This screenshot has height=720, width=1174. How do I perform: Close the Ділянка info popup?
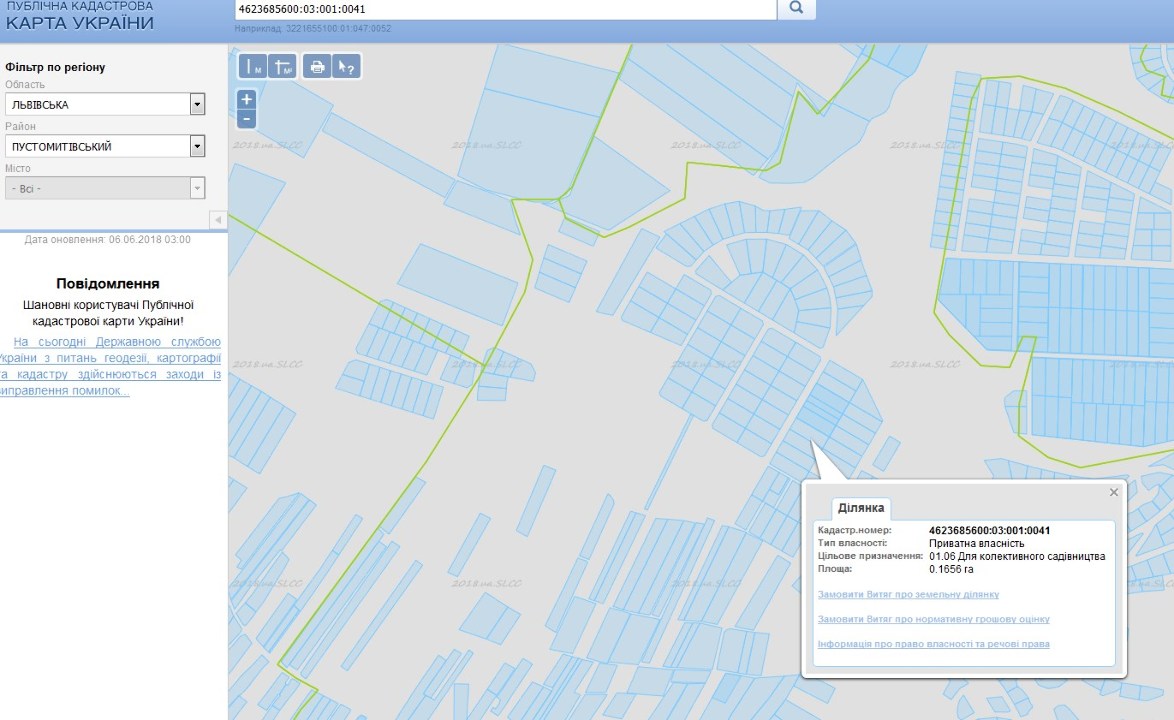coord(1114,492)
